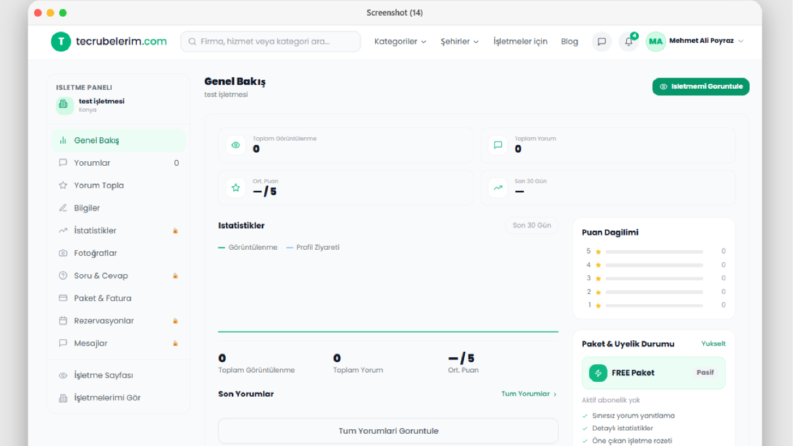This screenshot has width=793, height=446.
Task: Open the notifications bell icon
Action: click(629, 41)
